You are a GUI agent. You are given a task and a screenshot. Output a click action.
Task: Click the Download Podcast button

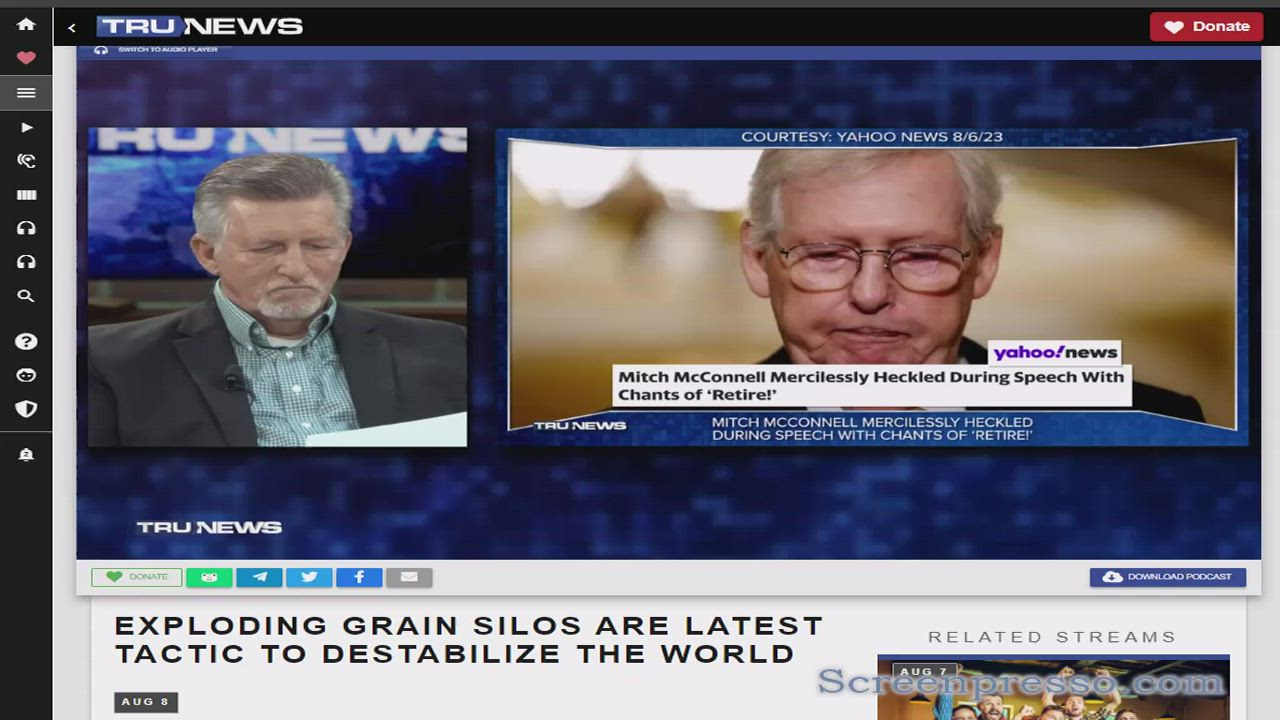click(x=1167, y=577)
